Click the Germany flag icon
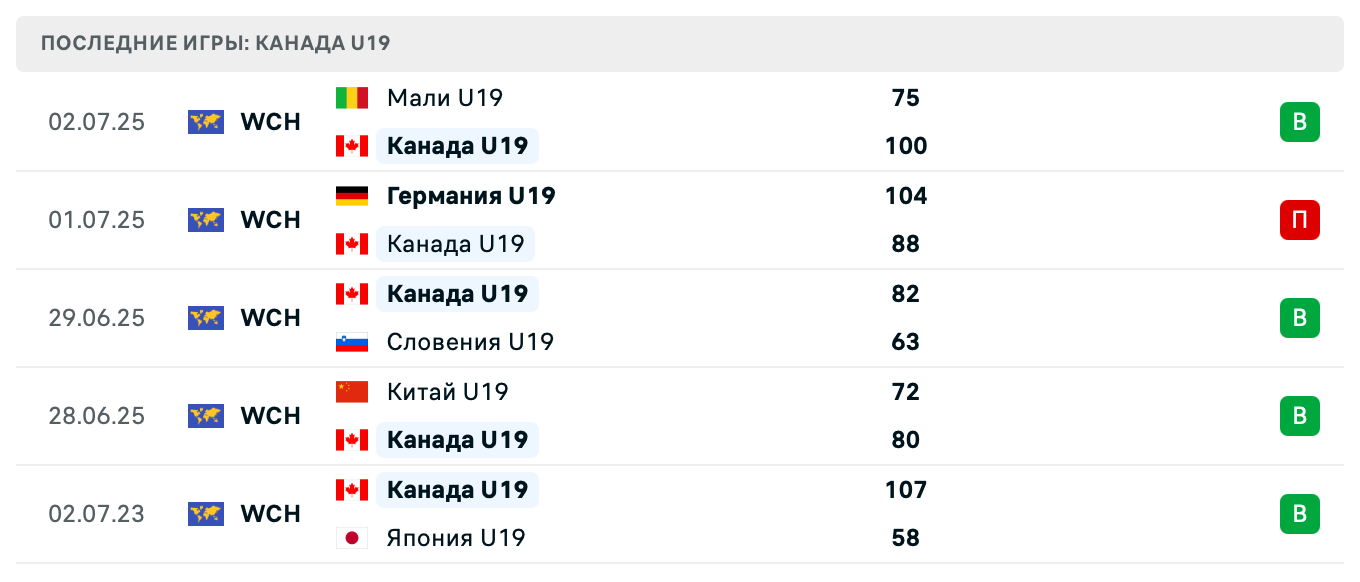Image resolution: width=1360 pixels, height=582 pixels. click(x=351, y=196)
